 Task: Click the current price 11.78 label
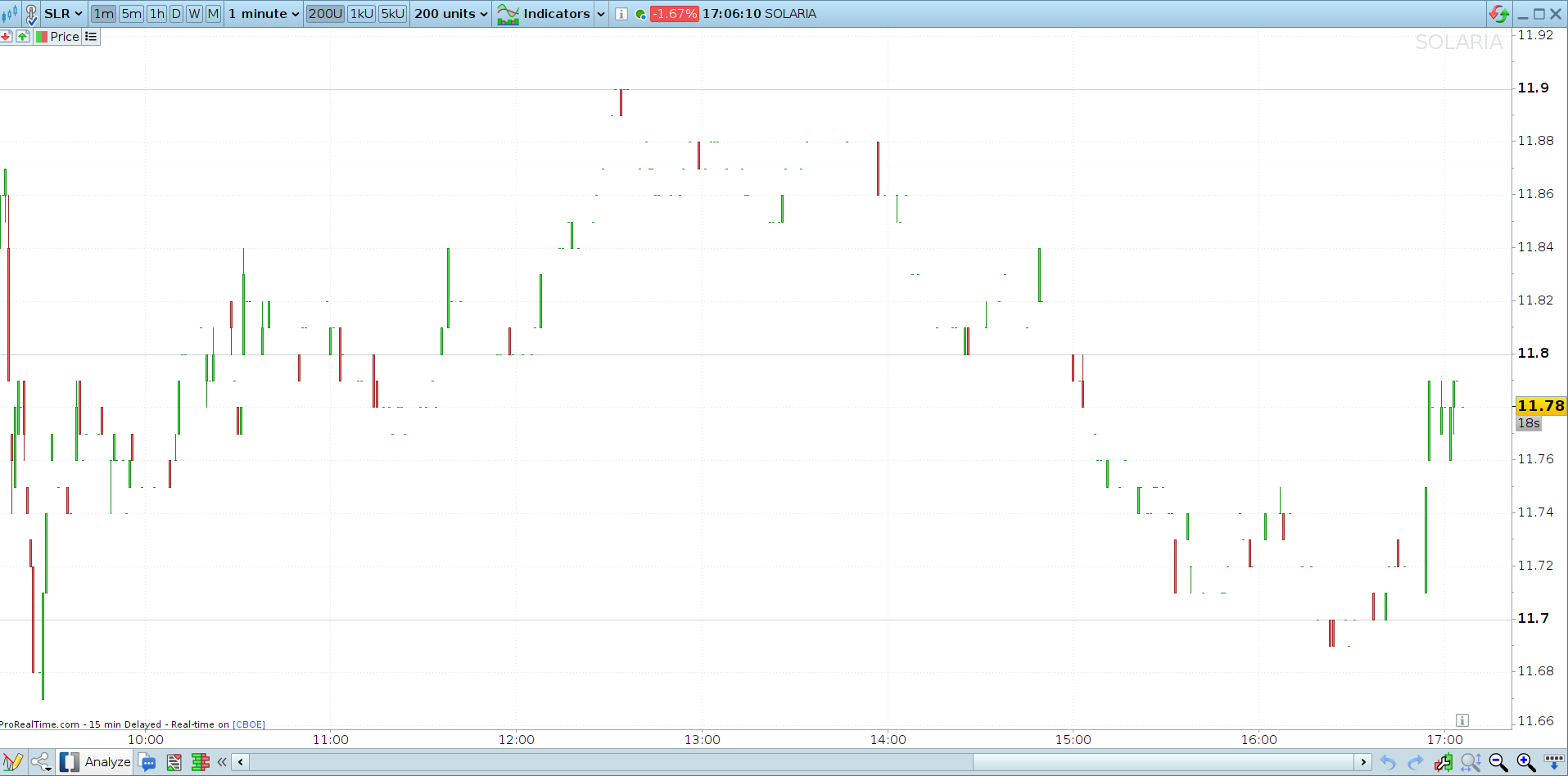tap(1540, 406)
